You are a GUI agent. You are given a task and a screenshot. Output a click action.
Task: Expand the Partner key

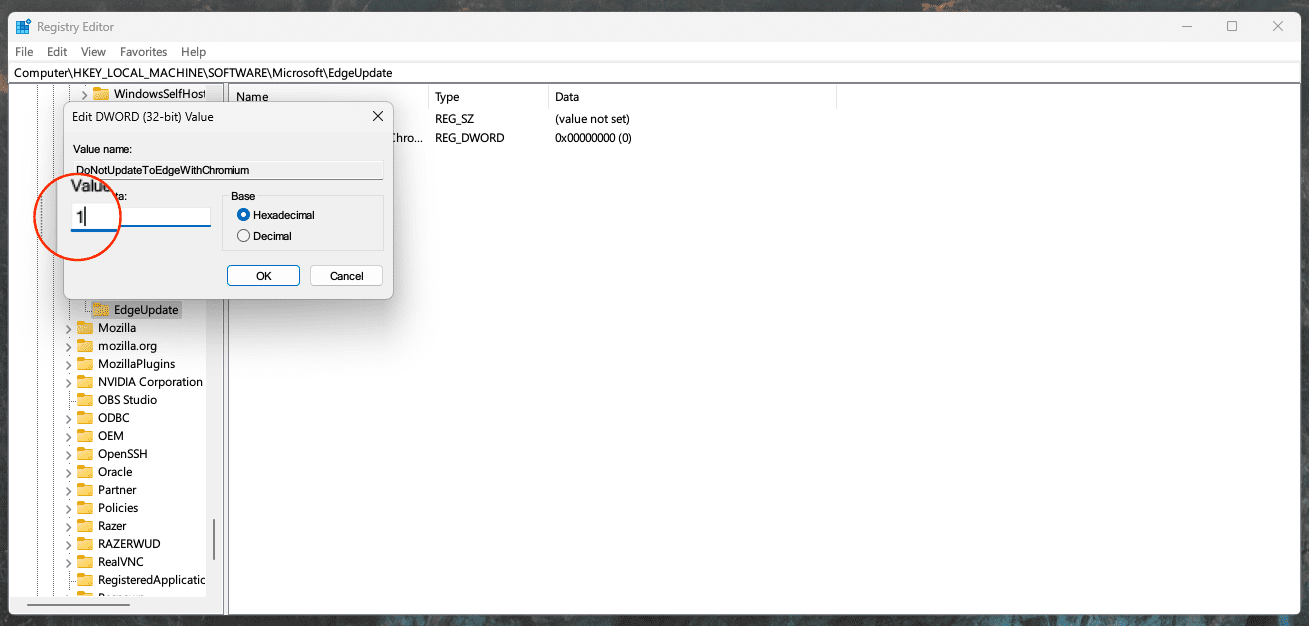(69, 490)
